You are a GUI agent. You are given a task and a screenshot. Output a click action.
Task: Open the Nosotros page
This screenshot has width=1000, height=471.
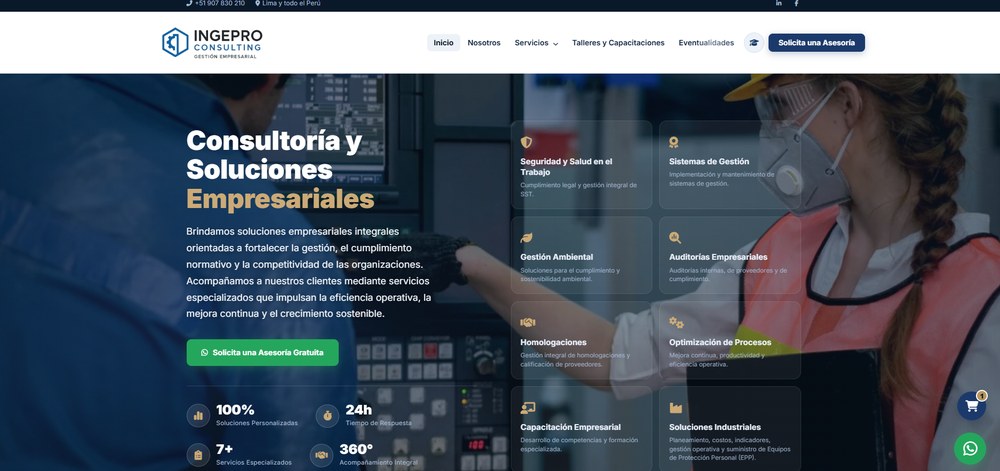pyautogui.click(x=484, y=43)
